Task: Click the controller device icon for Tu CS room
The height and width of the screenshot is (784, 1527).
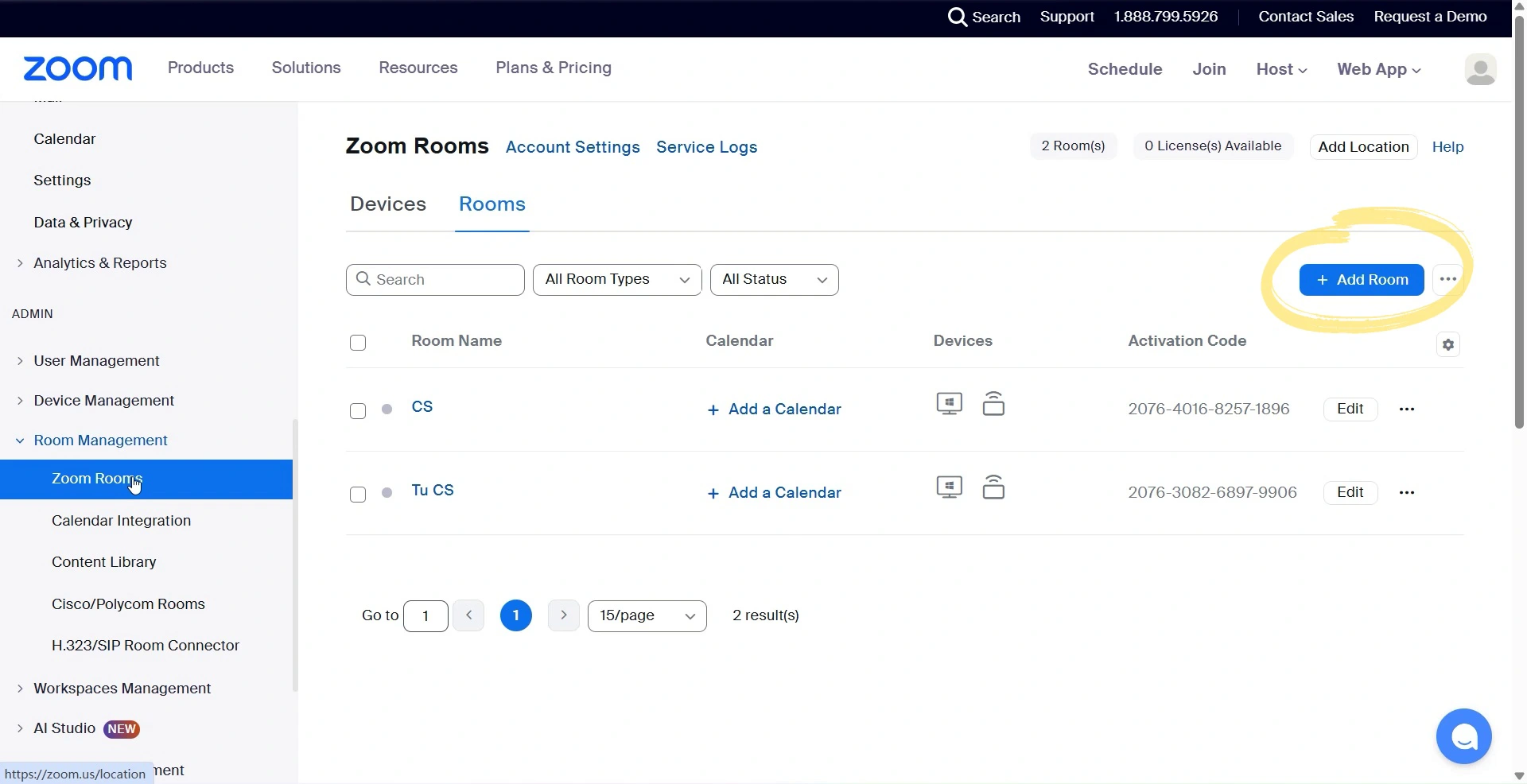Action: pos(993,487)
